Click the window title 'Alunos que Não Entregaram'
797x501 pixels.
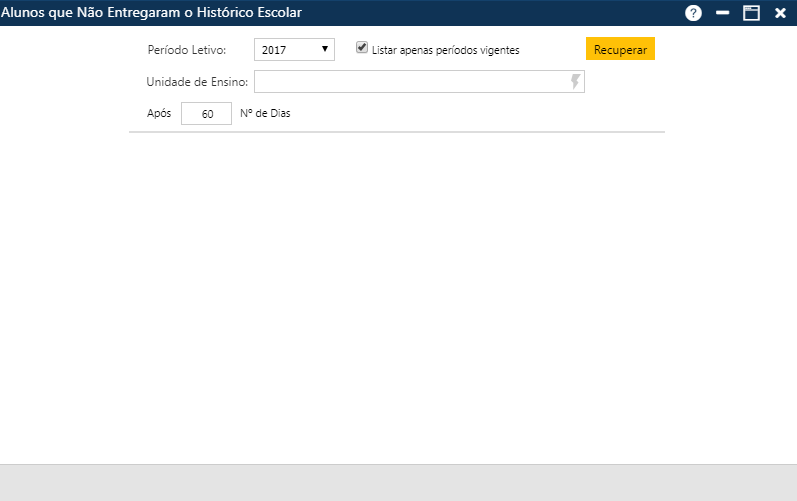[150, 13]
